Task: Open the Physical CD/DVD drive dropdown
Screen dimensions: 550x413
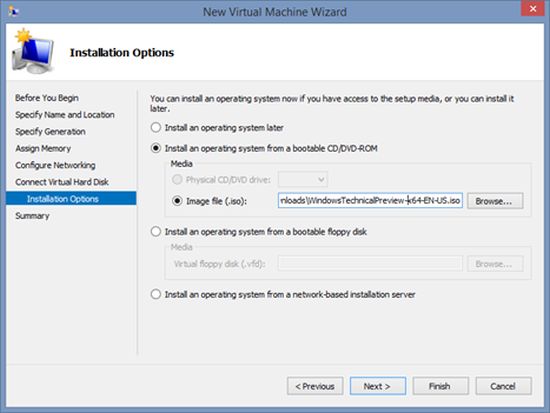Action: (303, 180)
